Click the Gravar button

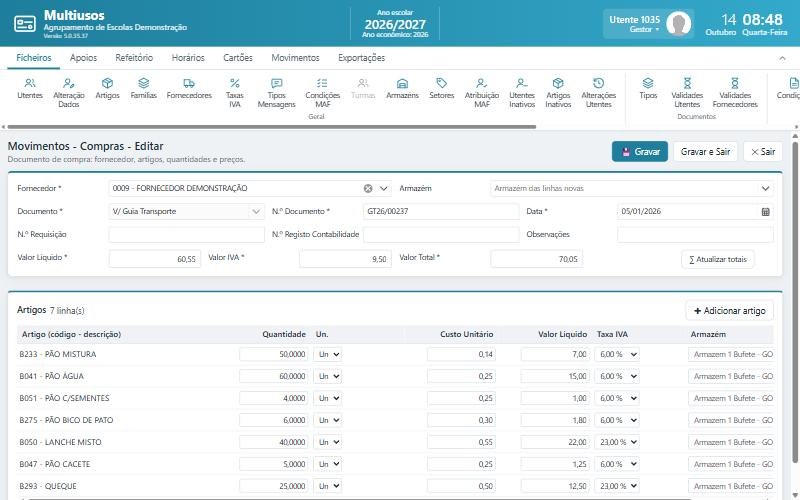coord(640,152)
